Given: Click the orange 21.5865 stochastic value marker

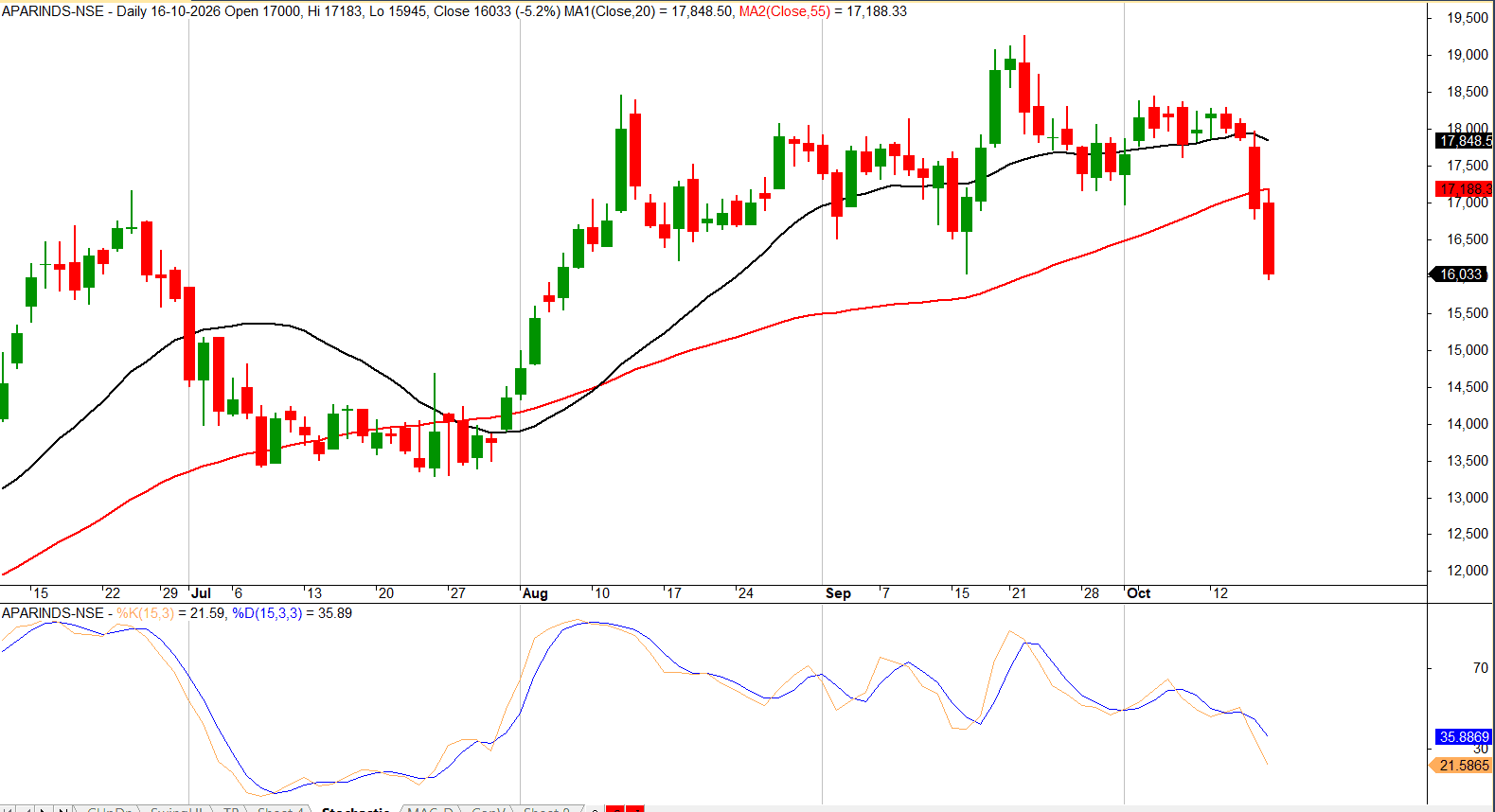Looking at the screenshot, I should point(1460,766).
